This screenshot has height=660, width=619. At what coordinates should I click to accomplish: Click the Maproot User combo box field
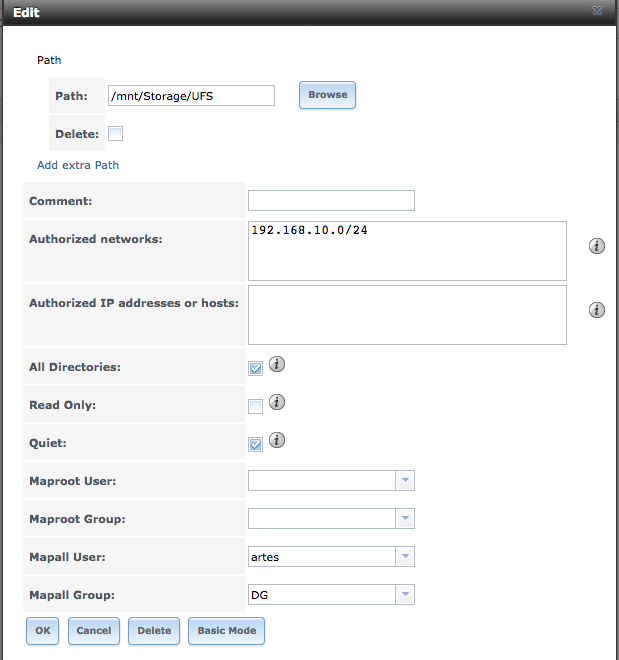(x=322, y=480)
